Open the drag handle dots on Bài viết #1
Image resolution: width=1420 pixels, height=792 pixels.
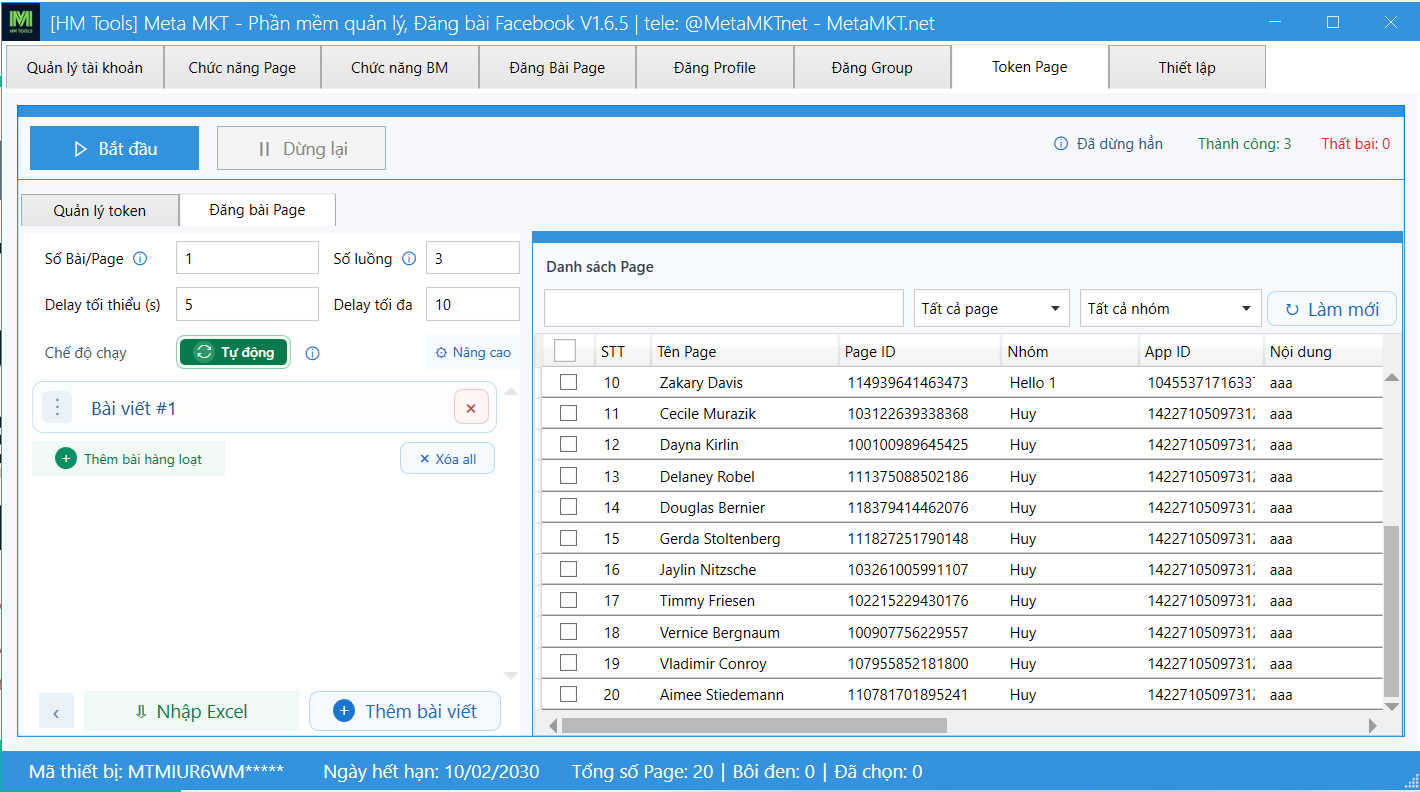[57, 408]
